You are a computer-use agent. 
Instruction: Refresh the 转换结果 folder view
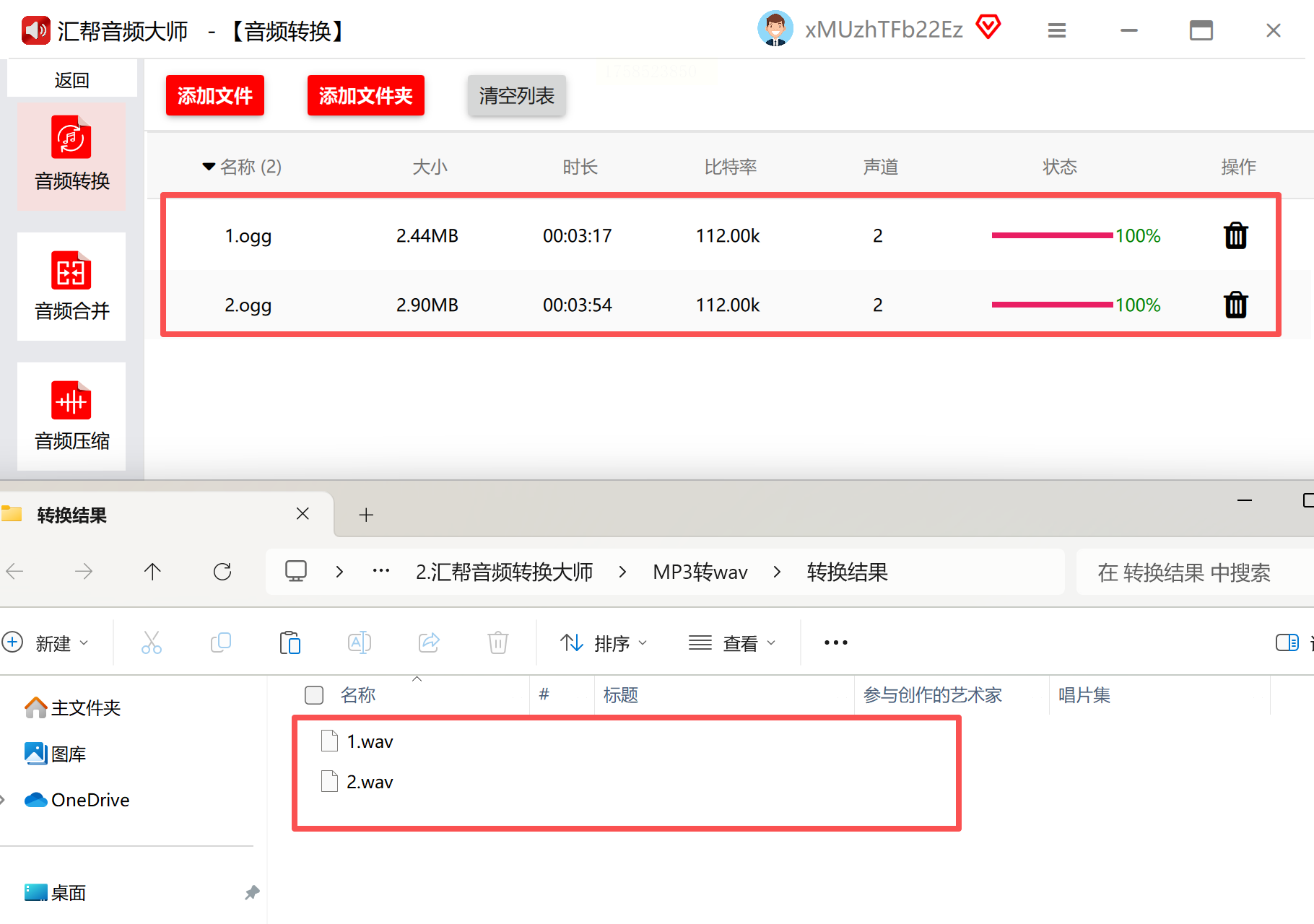(222, 572)
